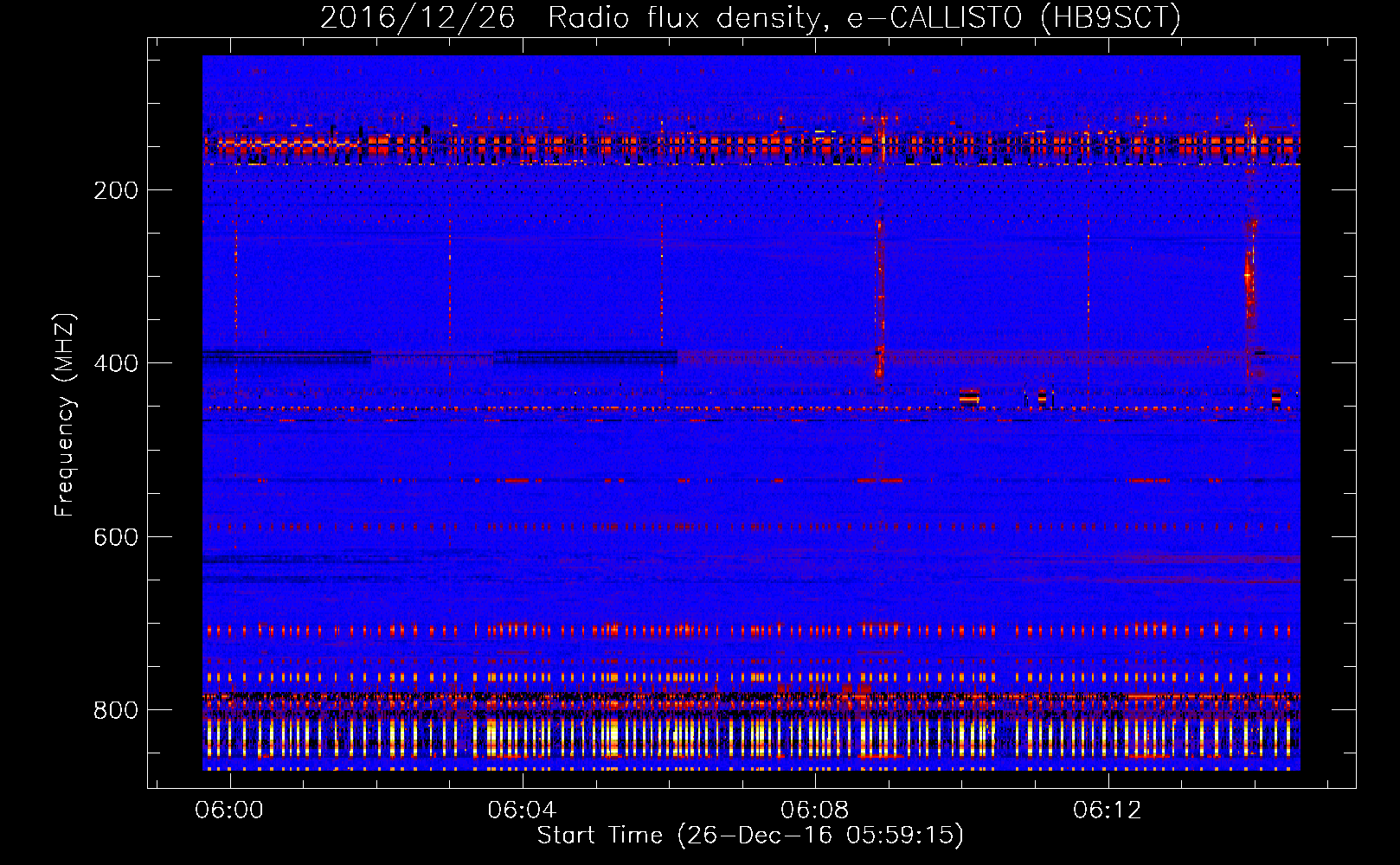This screenshot has width=1400, height=865.
Task: Click the 'Start Time (26-Dec-16 05:59:15)' label
Action: [x=750, y=836]
